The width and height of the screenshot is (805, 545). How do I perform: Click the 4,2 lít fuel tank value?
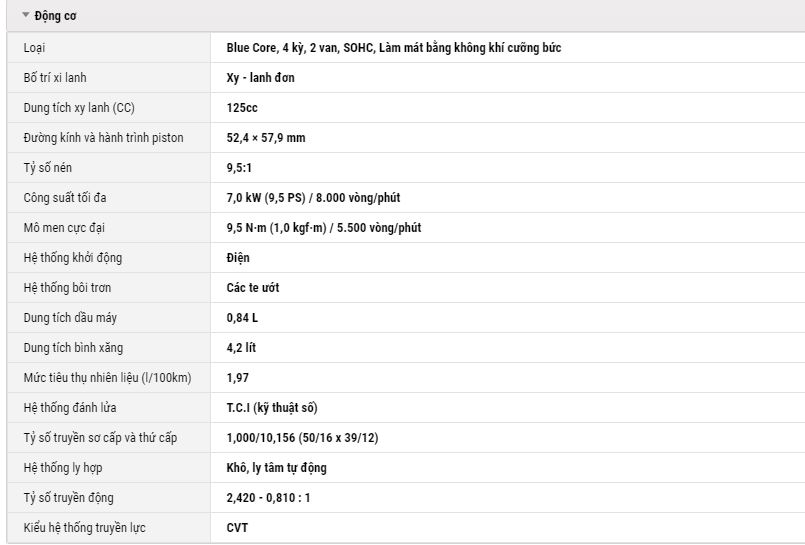(241, 347)
